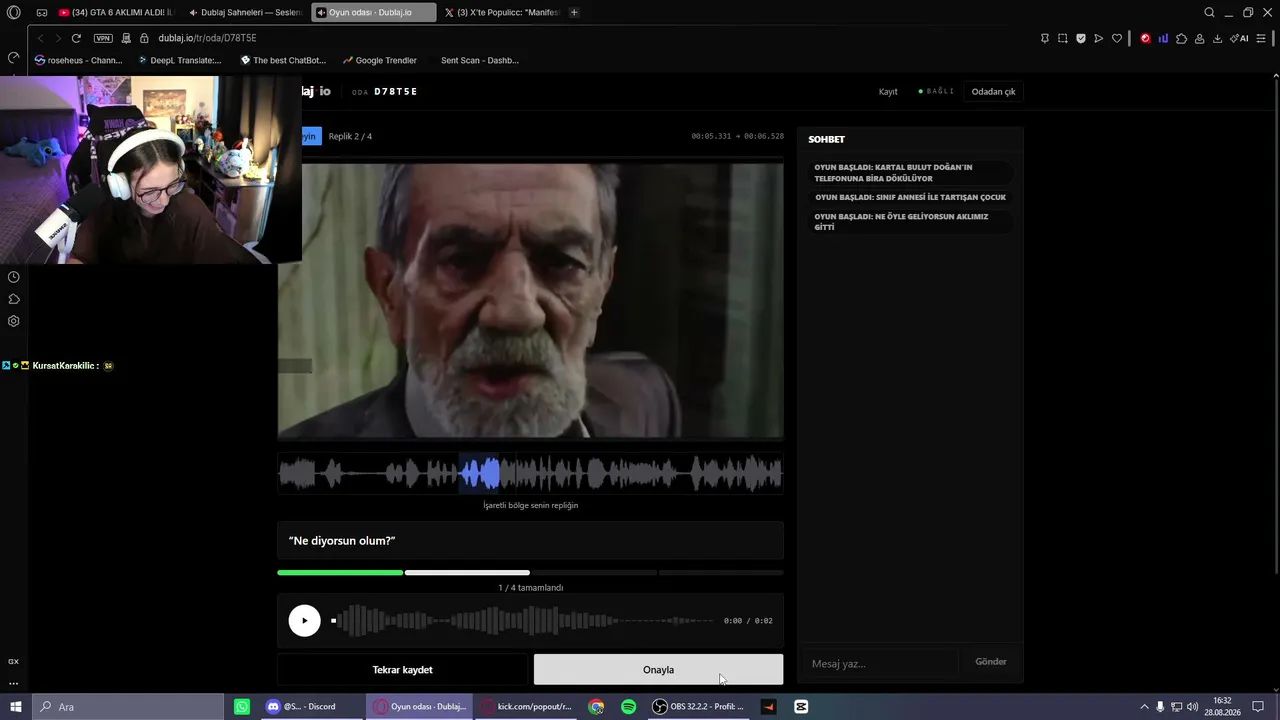1280x720 pixels.
Task: Reload the current page
Action: click(76, 38)
